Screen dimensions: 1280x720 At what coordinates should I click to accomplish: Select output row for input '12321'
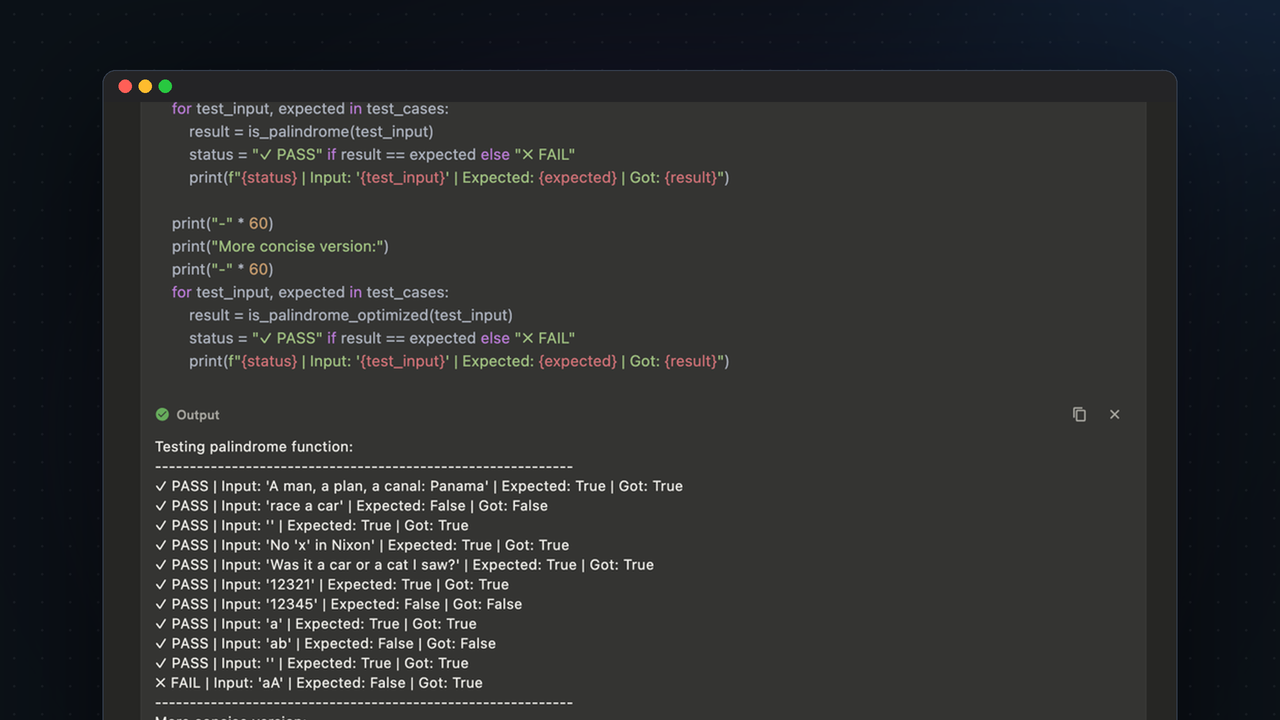point(332,584)
